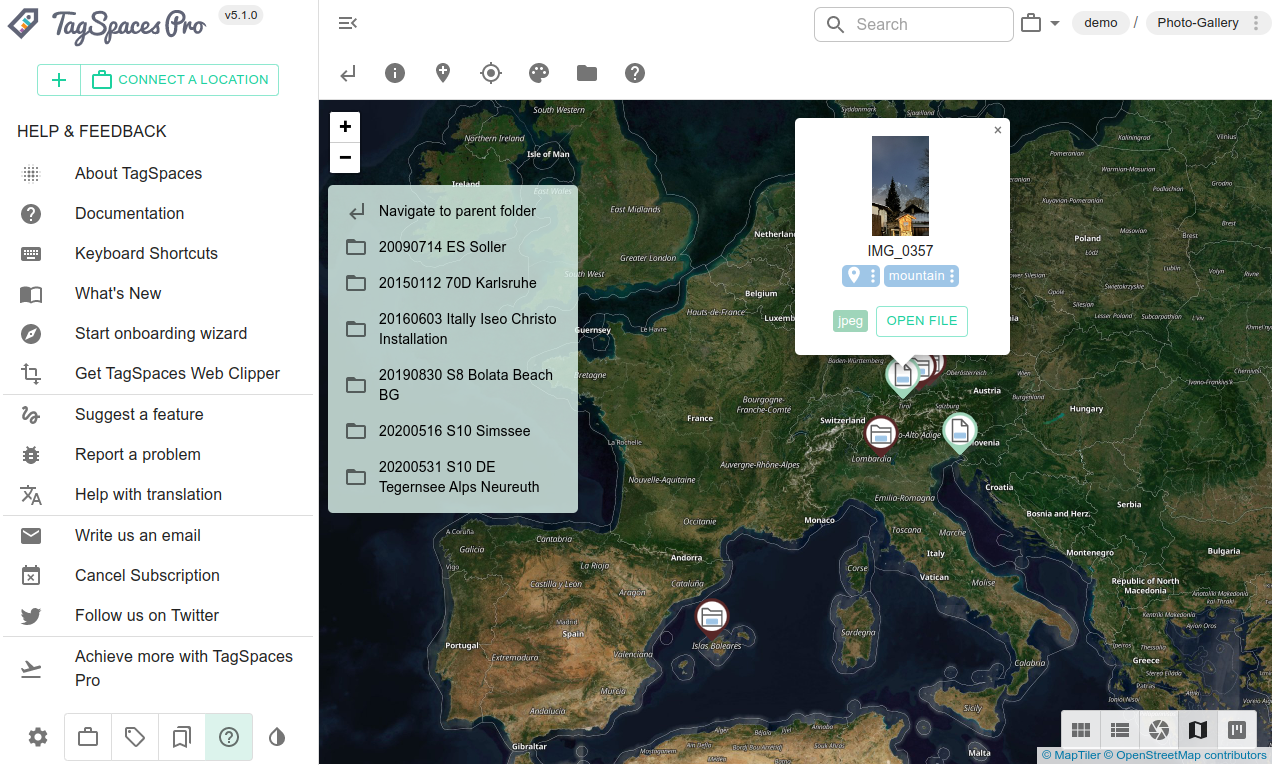Click Suggest a feature
The image size is (1273, 765).
coord(159,415)
